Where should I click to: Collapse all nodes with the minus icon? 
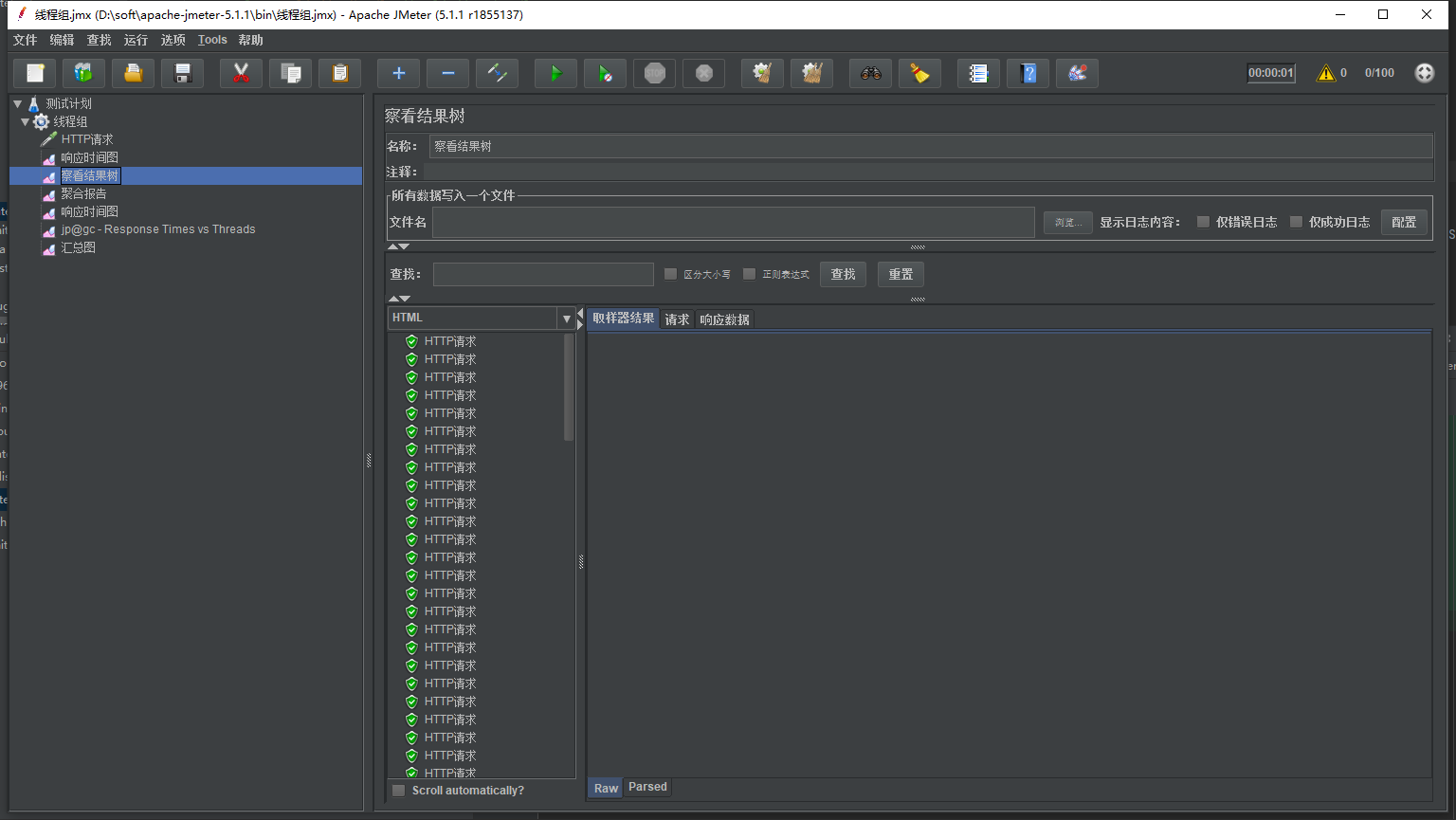pos(448,73)
